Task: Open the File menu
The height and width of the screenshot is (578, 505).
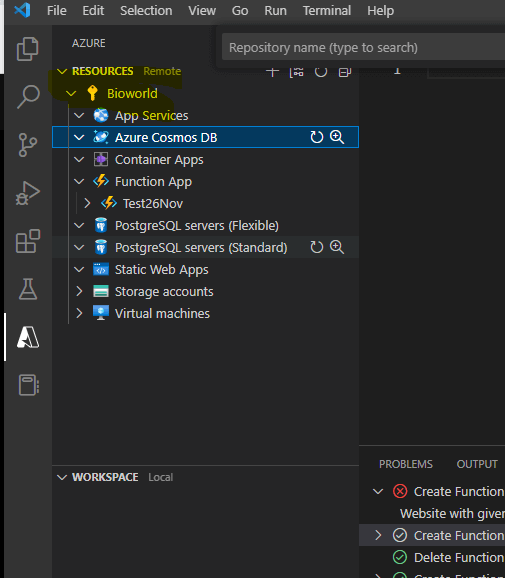Action: [57, 11]
